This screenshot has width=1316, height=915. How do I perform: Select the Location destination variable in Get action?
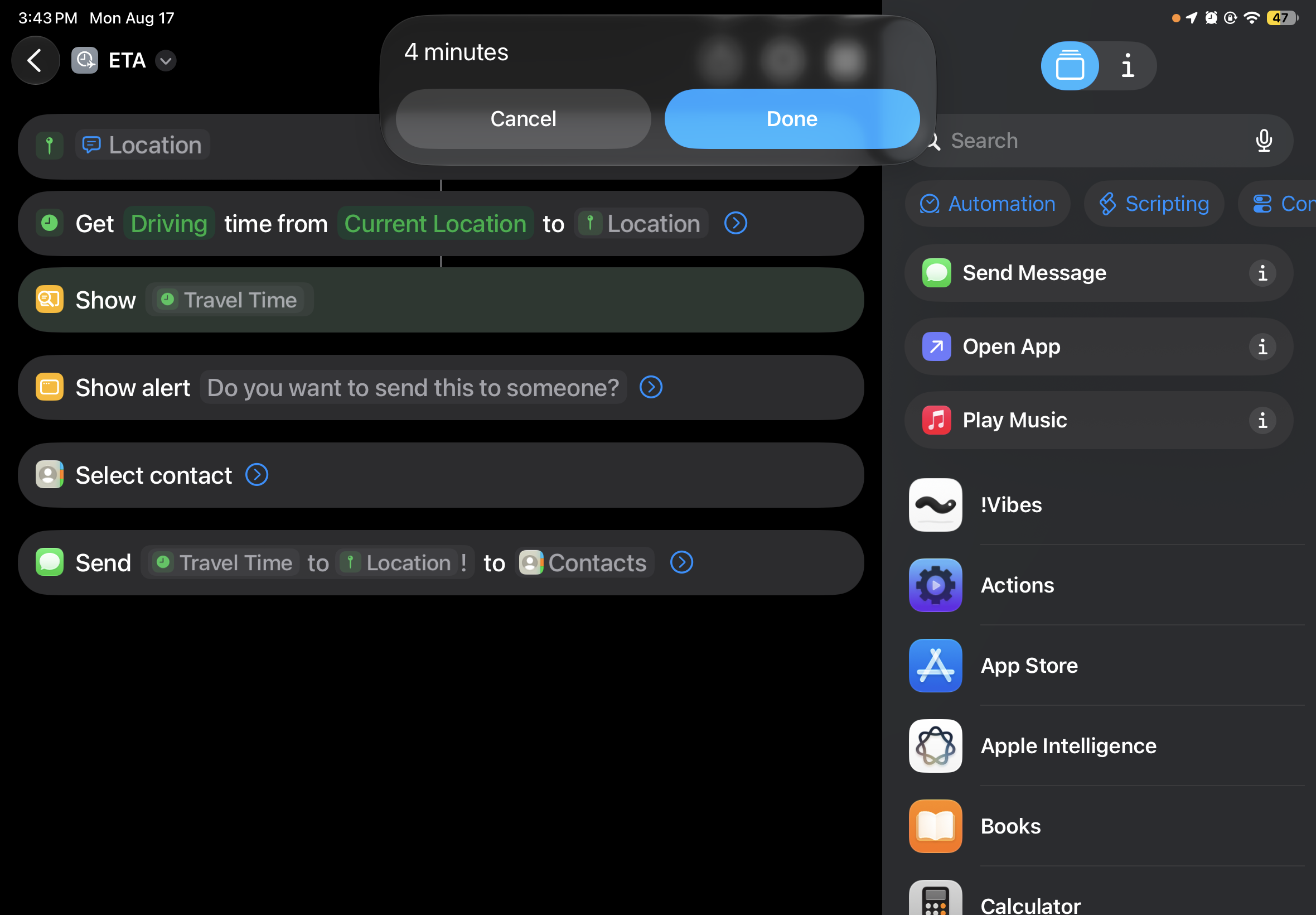point(641,224)
